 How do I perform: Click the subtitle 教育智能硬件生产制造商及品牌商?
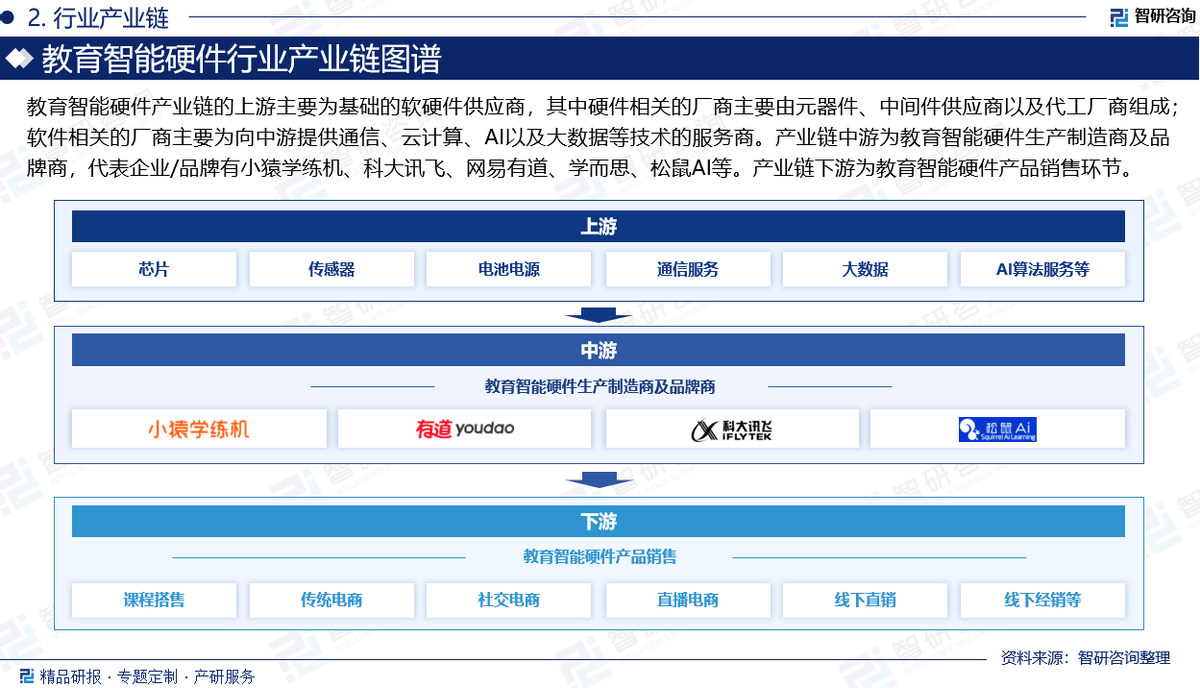(600, 386)
